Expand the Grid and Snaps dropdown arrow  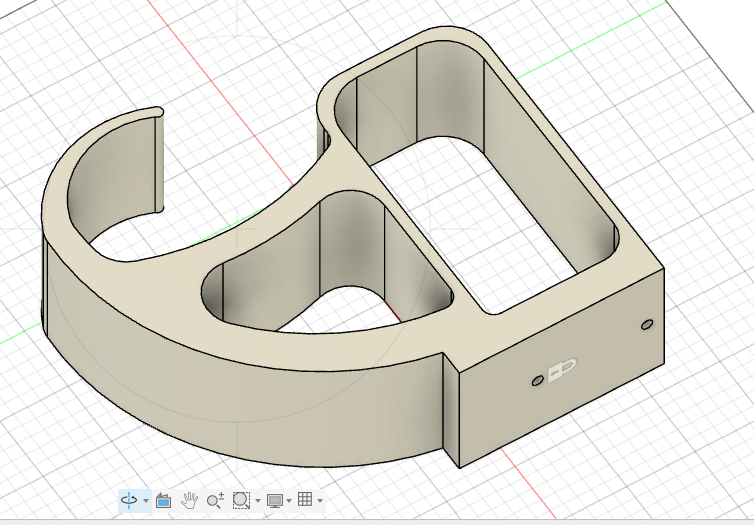(x=320, y=500)
